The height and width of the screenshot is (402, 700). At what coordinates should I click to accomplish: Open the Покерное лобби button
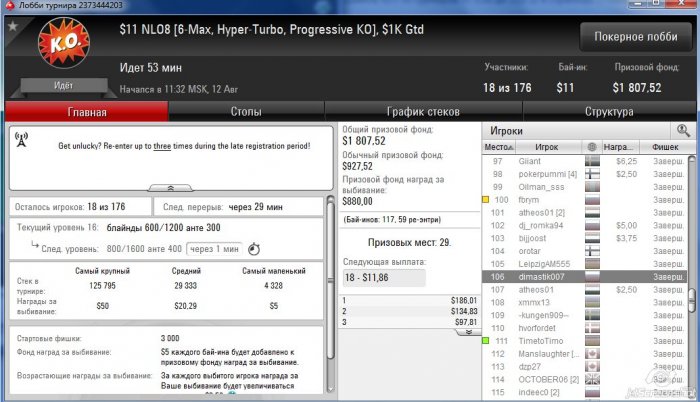(635, 37)
